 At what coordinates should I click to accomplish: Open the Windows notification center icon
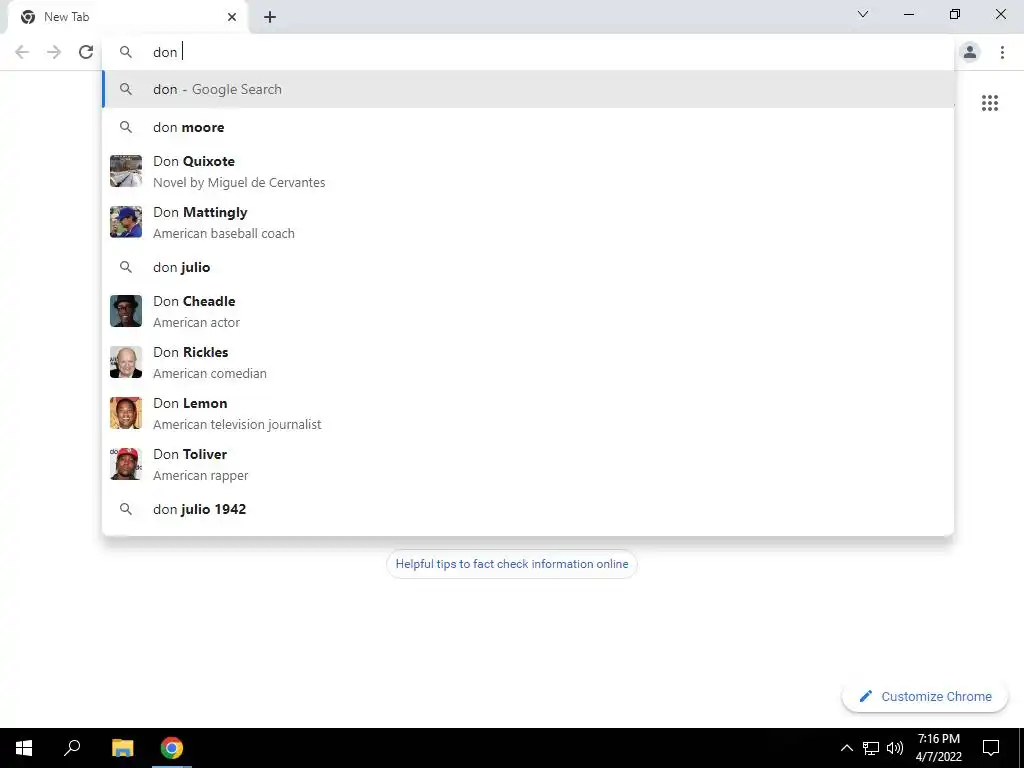click(991, 748)
